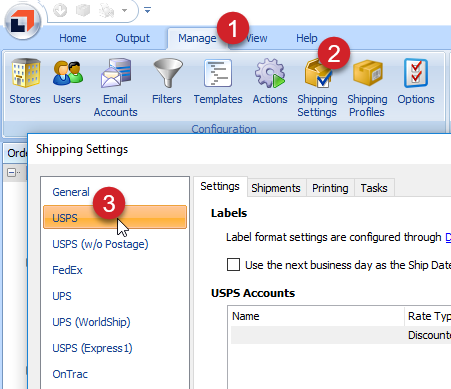Image resolution: width=451 pixels, height=389 pixels.
Task: Click the greyed box icon in quick access toolbar
Action: [83, 10]
